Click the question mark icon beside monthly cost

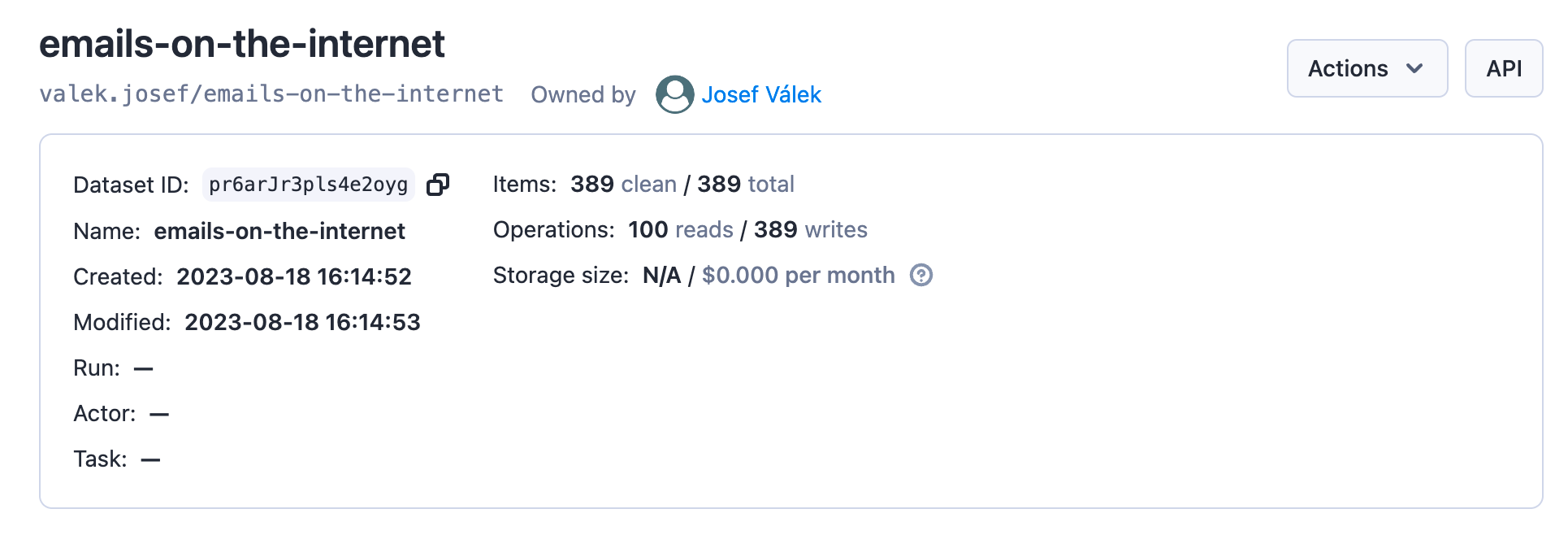(x=920, y=276)
